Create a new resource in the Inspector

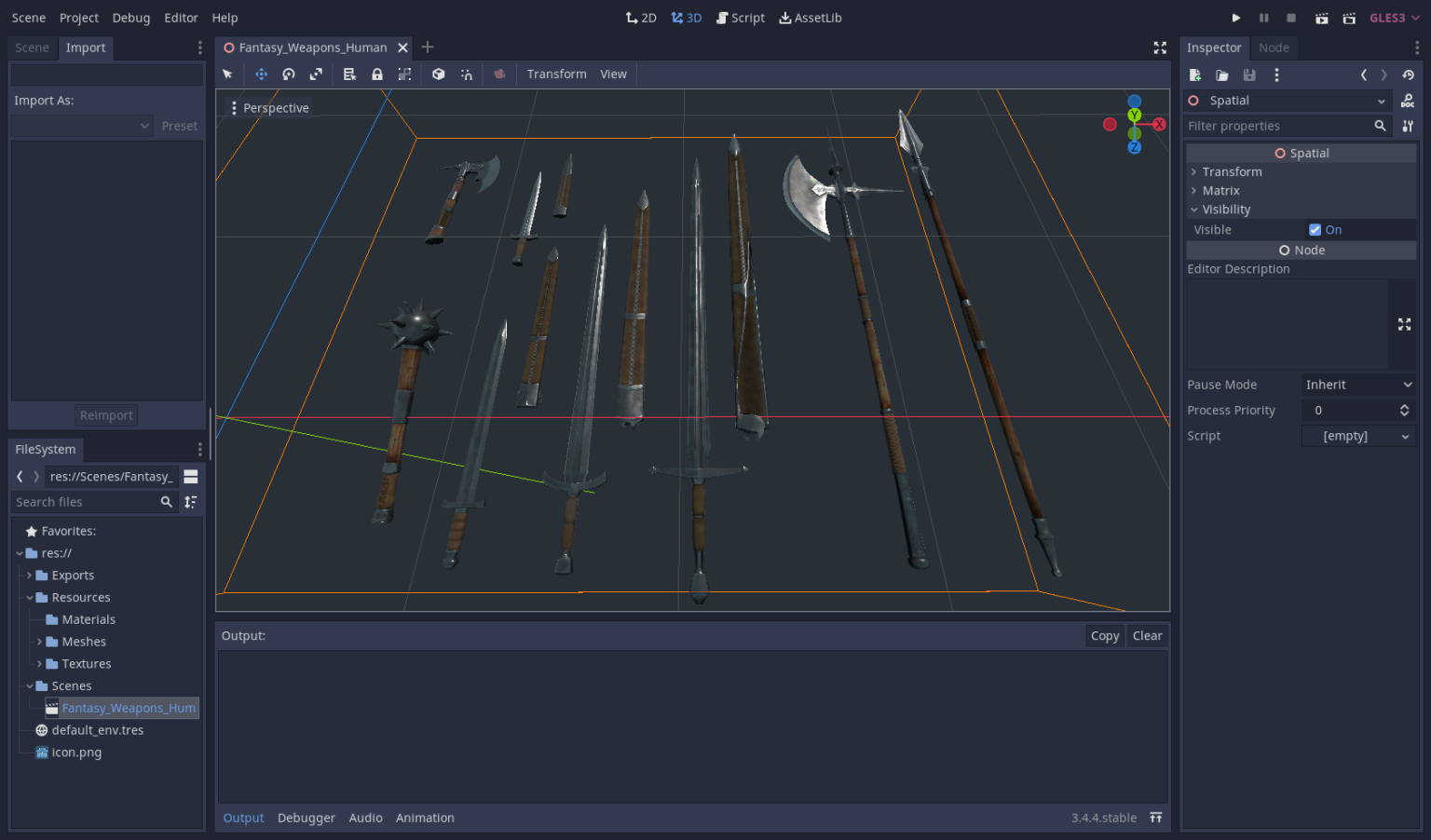coord(1194,75)
